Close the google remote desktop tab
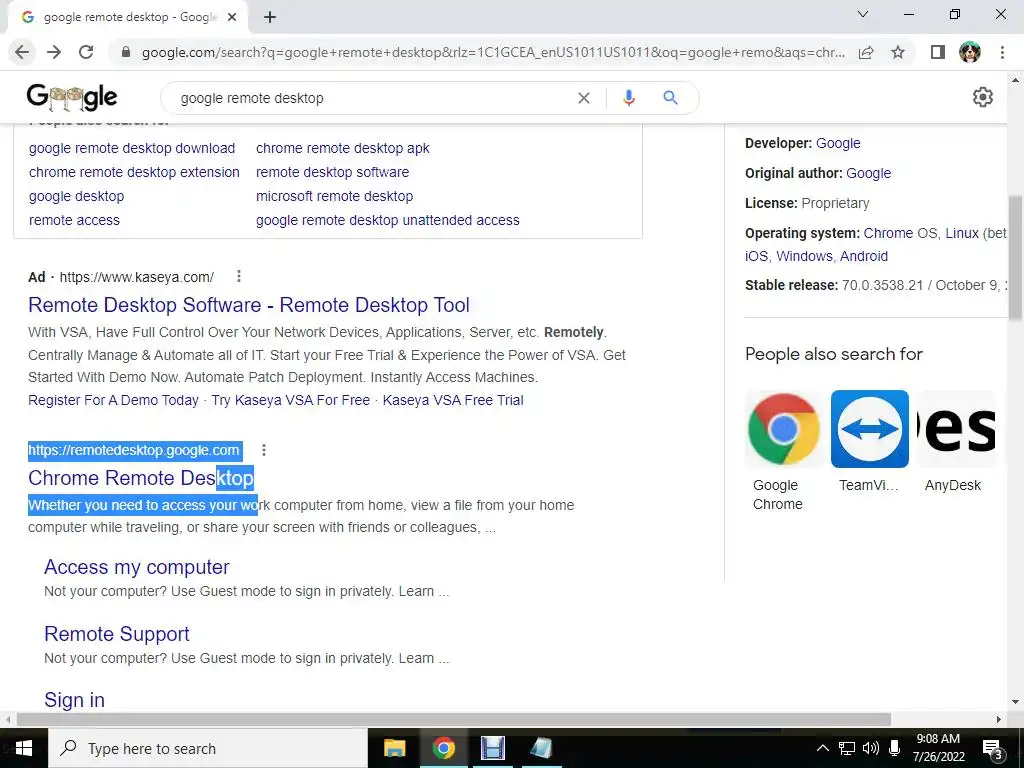The width and height of the screenshot is (1024, 768). [x=232, y=18]
